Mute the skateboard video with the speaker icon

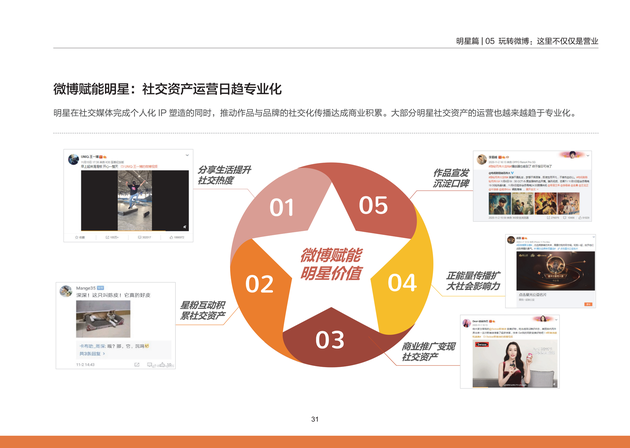(x=184, y=227)
